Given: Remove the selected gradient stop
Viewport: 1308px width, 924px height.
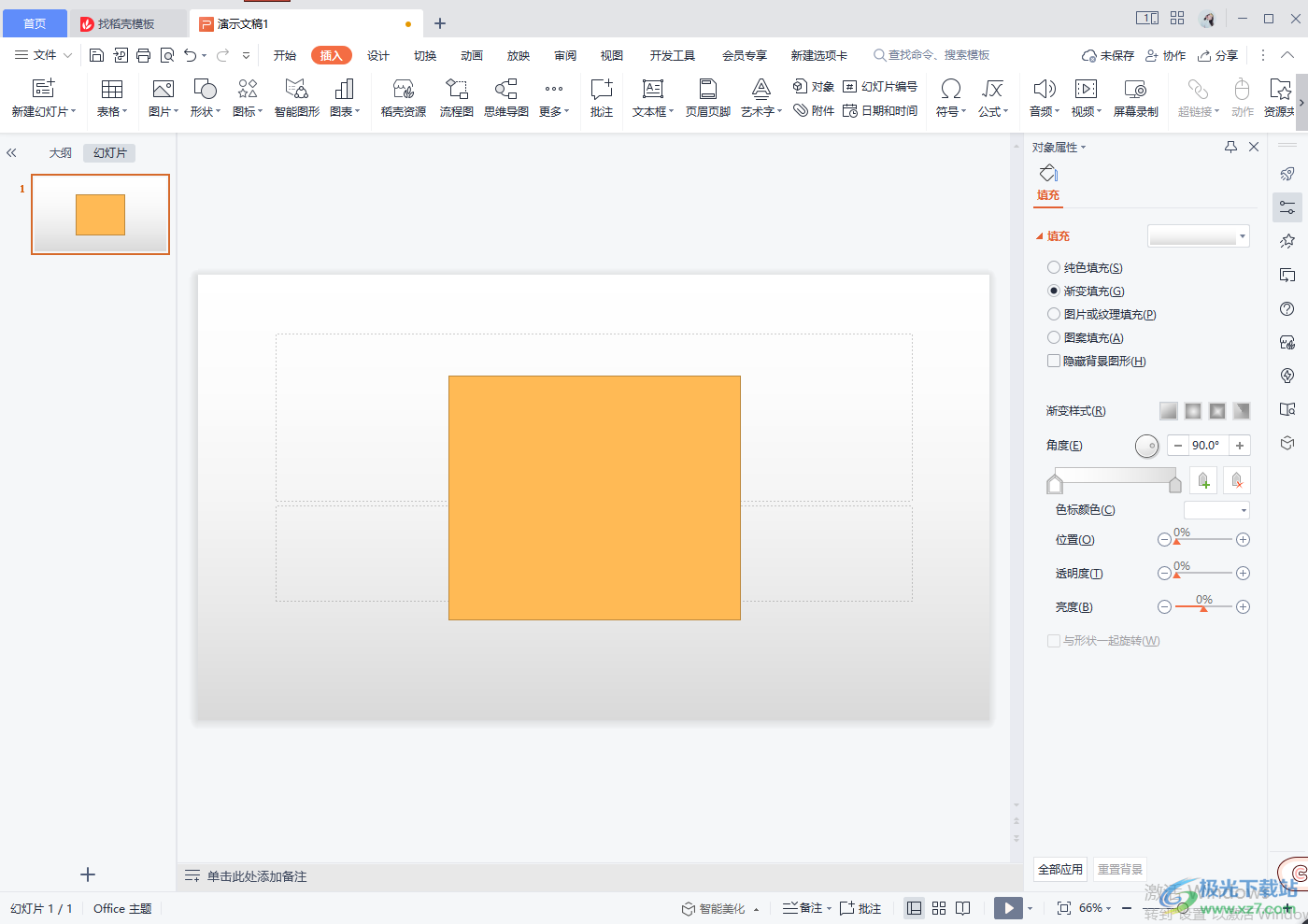Looking at the screenshot, I should (1237, 480).
